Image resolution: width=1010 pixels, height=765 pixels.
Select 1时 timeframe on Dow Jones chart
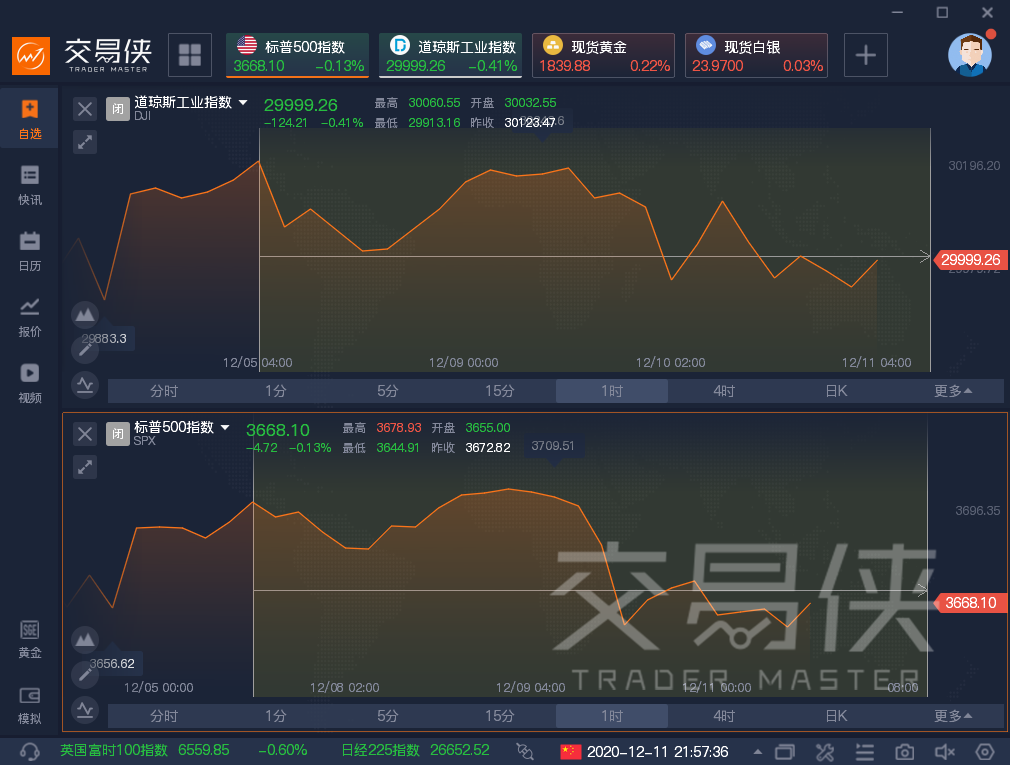[612, 391]
